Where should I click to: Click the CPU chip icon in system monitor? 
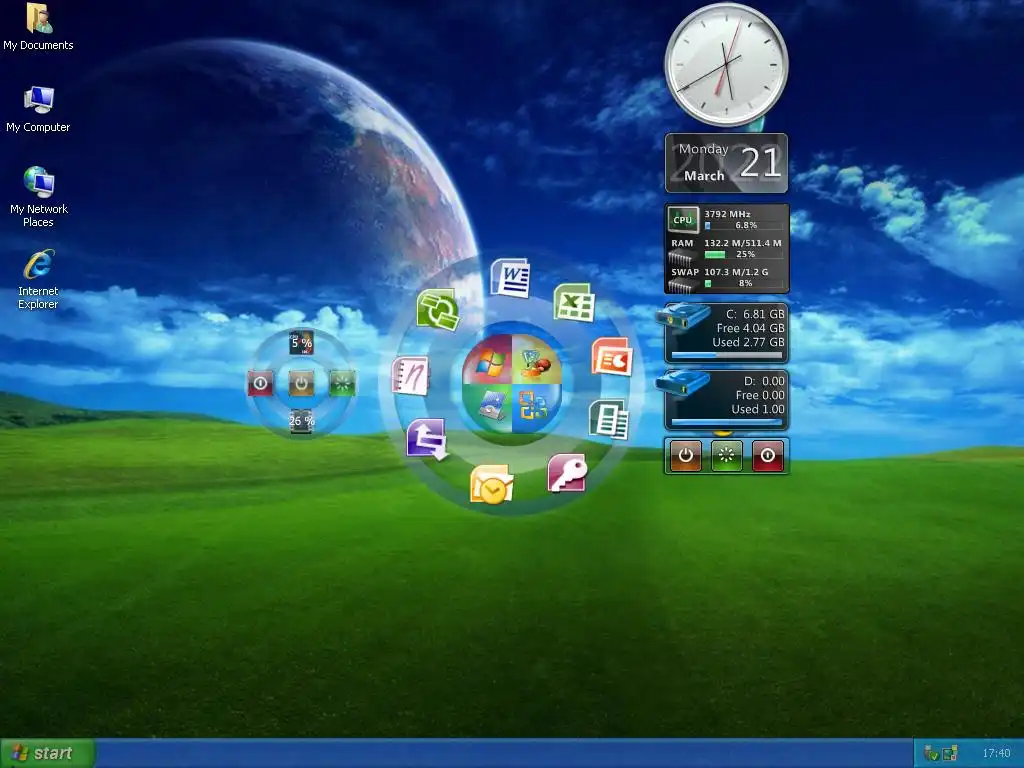point(683,219)
